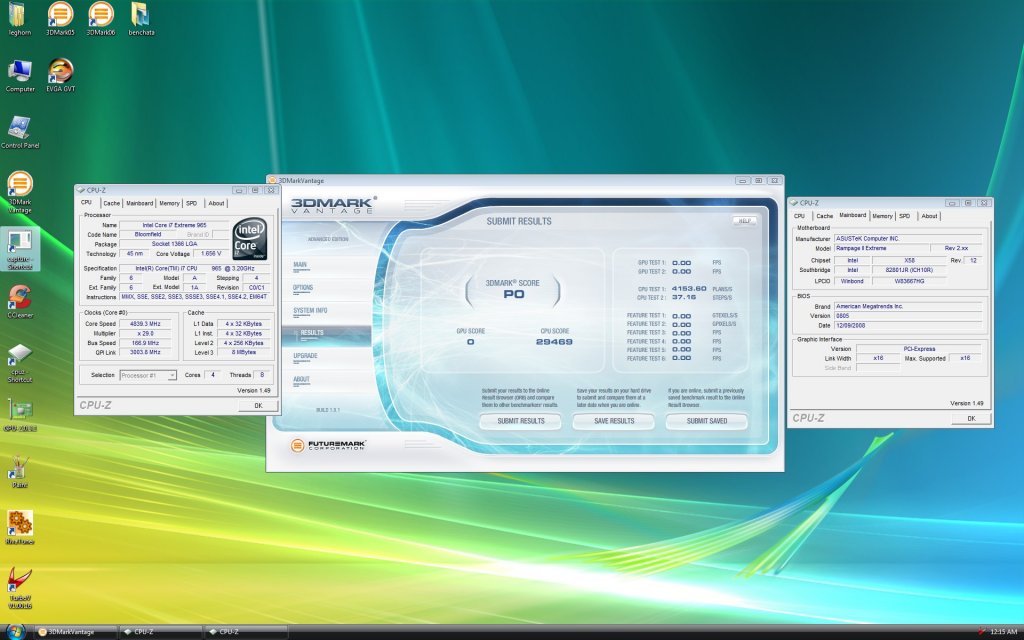Open UPGRADE in 3DMark Vantage sidebar
This screenshot has height=640, width=1024.
click(306, 356)
